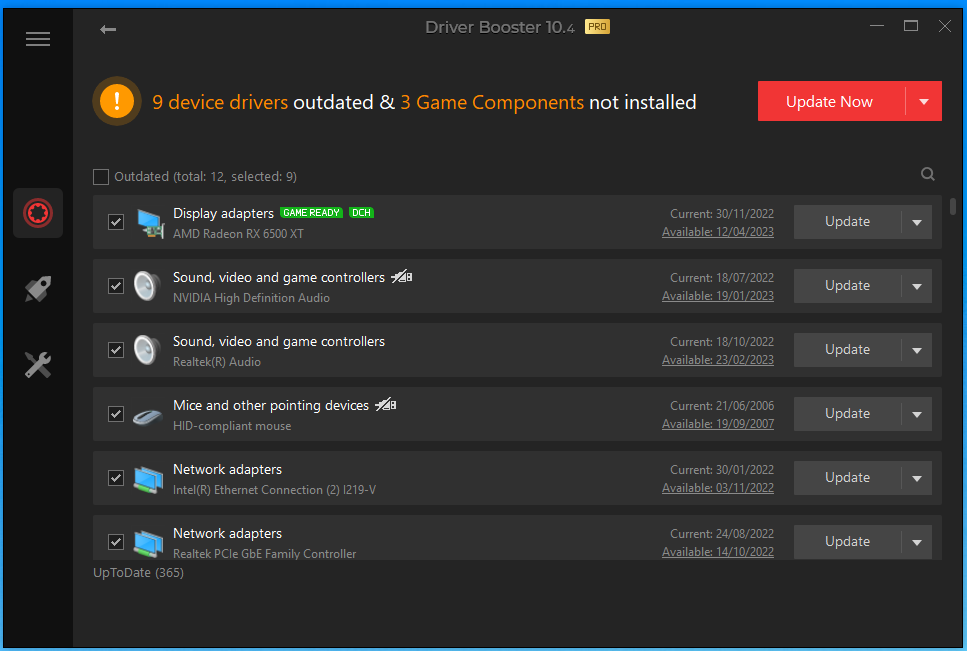Click the vertical scrollbar of driver list
Viewport: 967px width, 651px height.
pyautogui.click(x=953, y=207)
